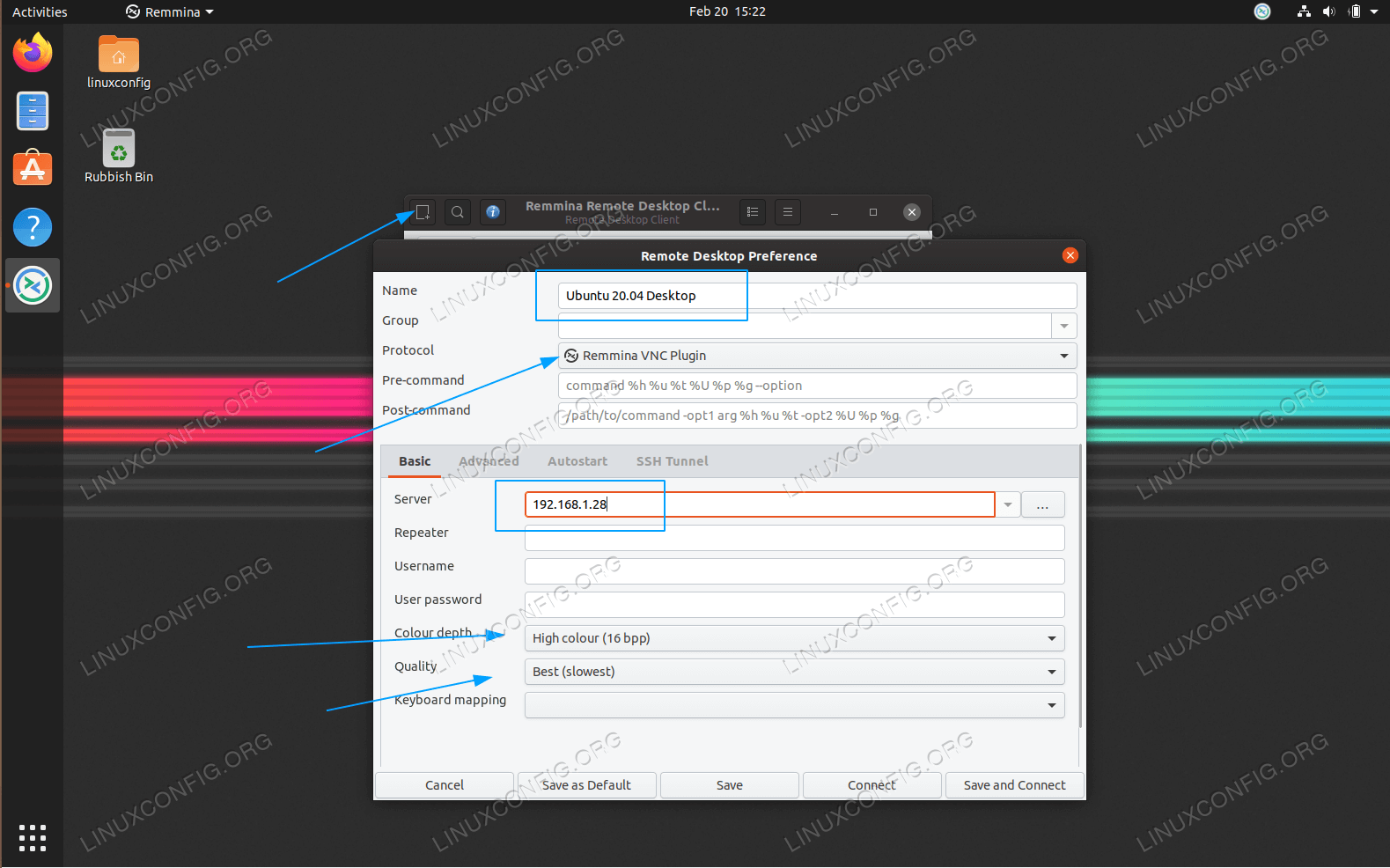The width and height of the screenshot is (1390, 868).
Task: Open Help icon in the dock
Action: click(x=33, y=227)
